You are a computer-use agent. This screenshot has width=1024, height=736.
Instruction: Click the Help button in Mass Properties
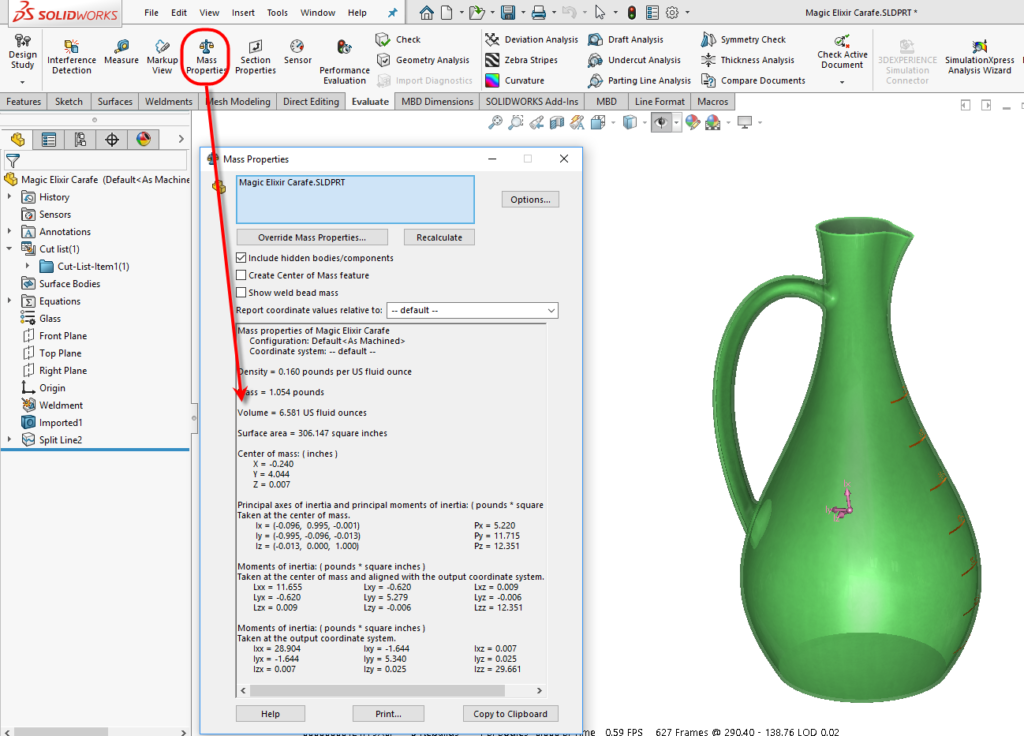[x=270, y=714]
